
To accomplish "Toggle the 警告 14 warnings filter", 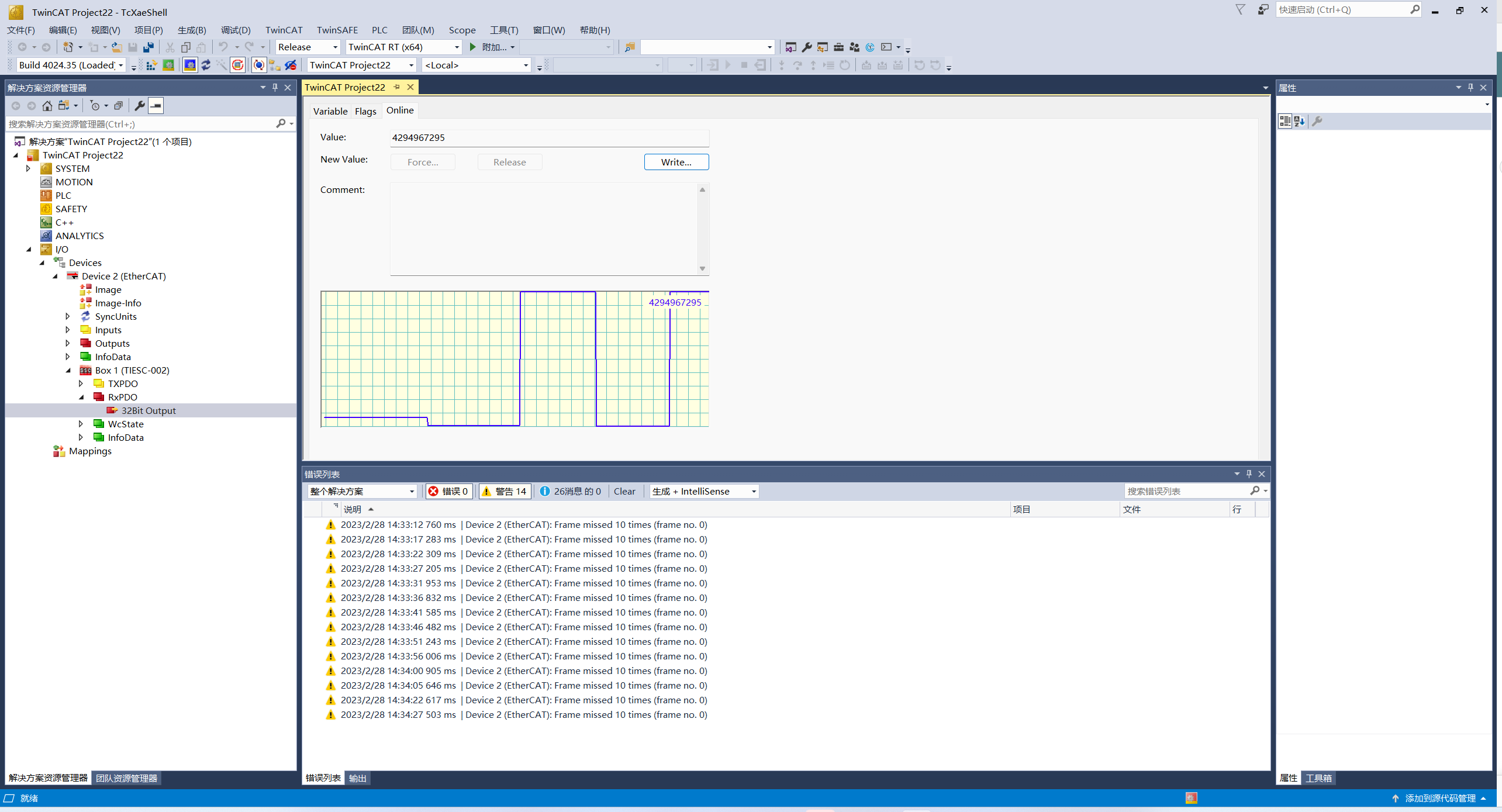I will coord(504,491).
